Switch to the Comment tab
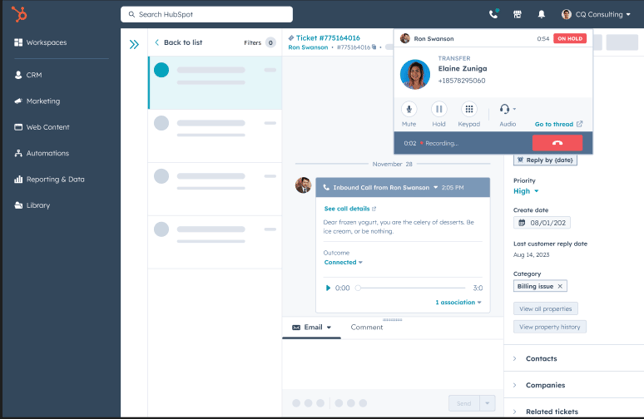644x419 pixels. coord(366,327)
